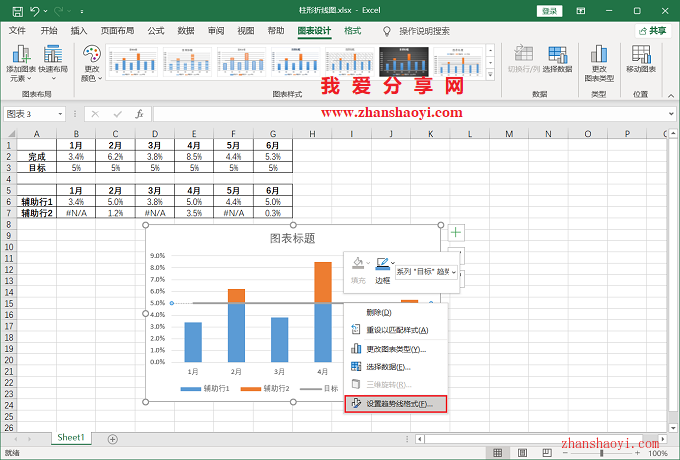Click the zoom slider handle
The height and width of the screenshot is (460, 680).
[x=602, y=453]
